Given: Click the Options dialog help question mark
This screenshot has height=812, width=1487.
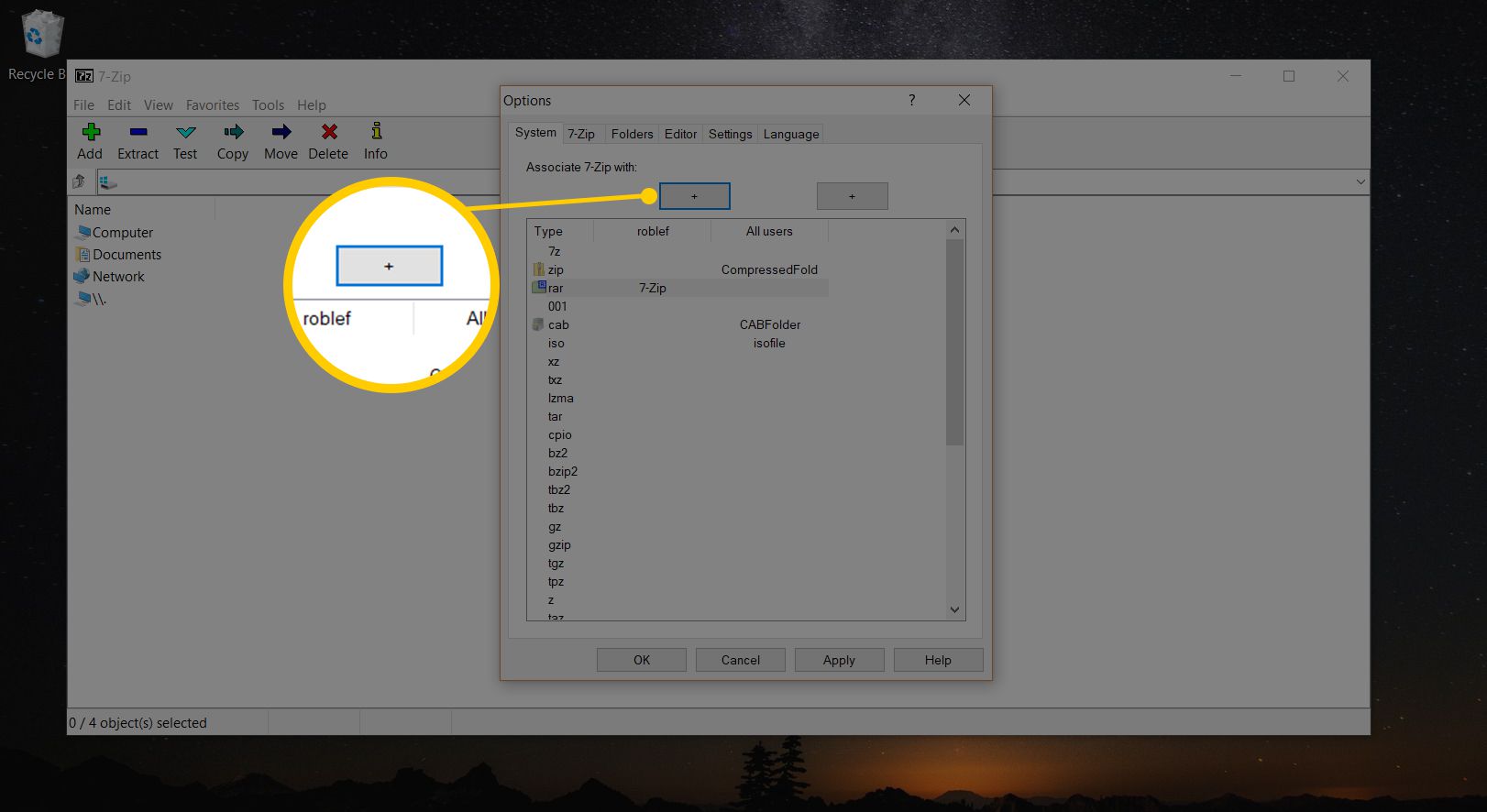Looking at the screenshot, I should coord(911,100).
